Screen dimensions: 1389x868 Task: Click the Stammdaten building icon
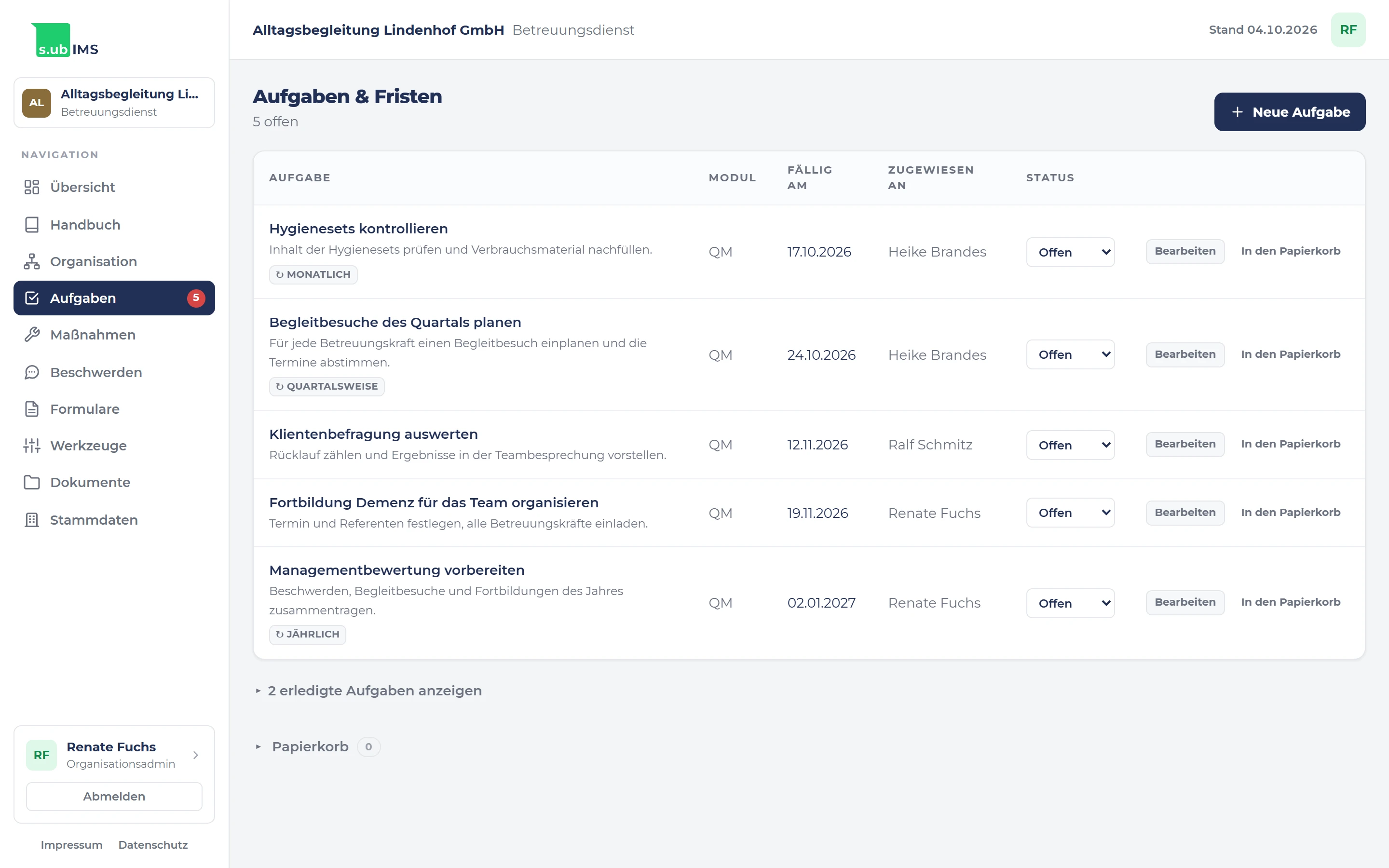(31, 519)
